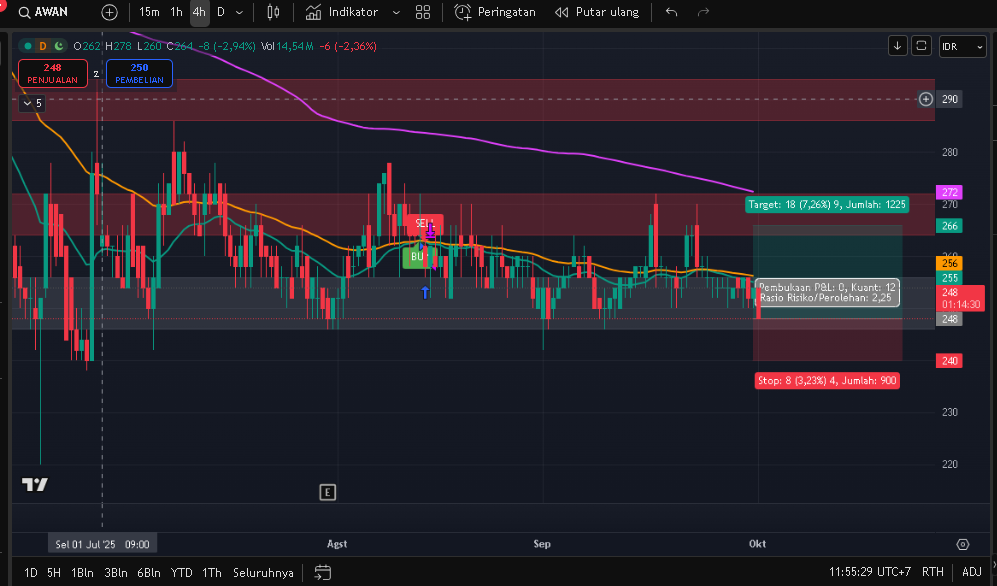This screenshot has width=997, height=586.
Task: Click the red 240 stop price label
Action: coord(949,361)
